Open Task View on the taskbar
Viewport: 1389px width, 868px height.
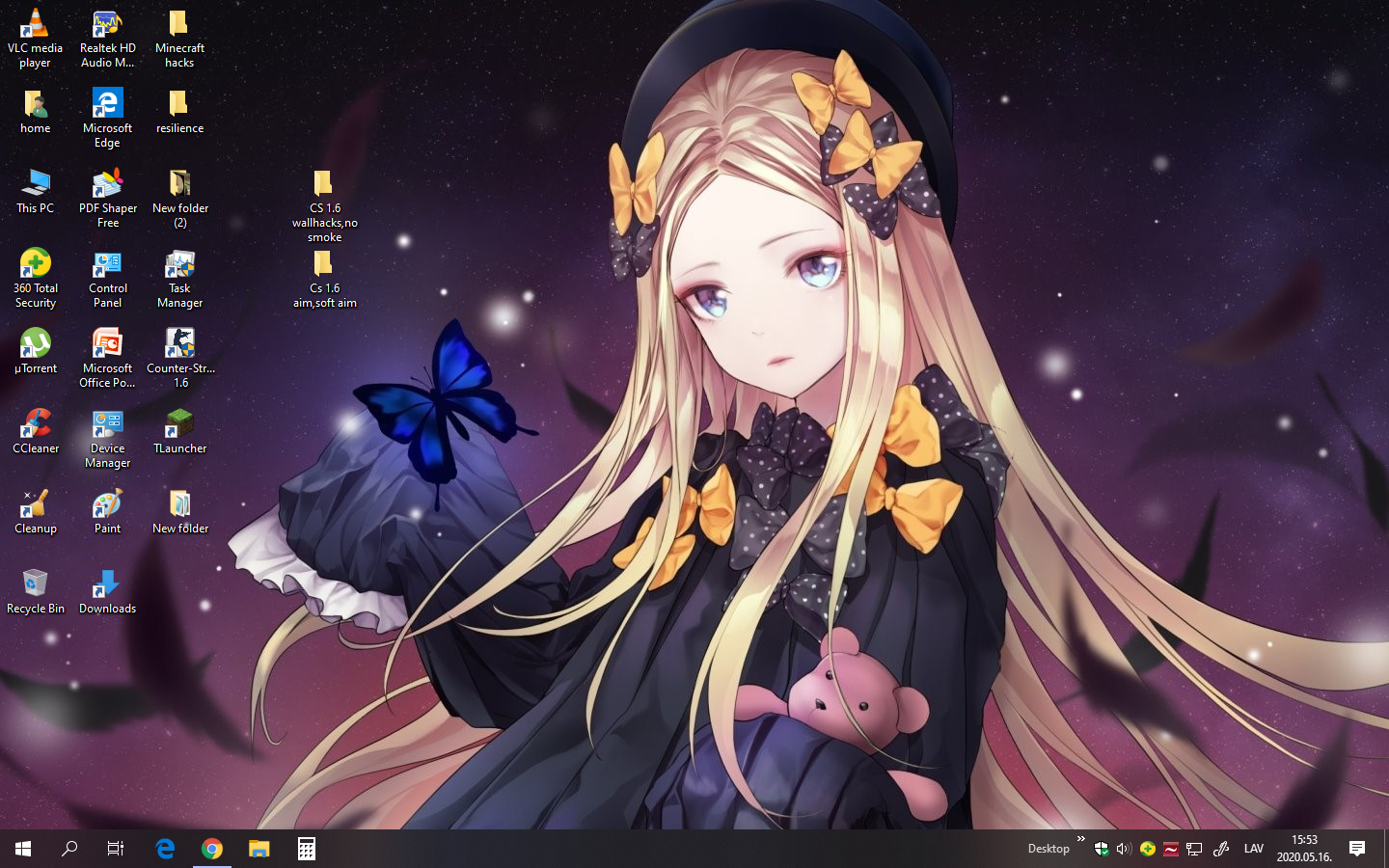116,849
